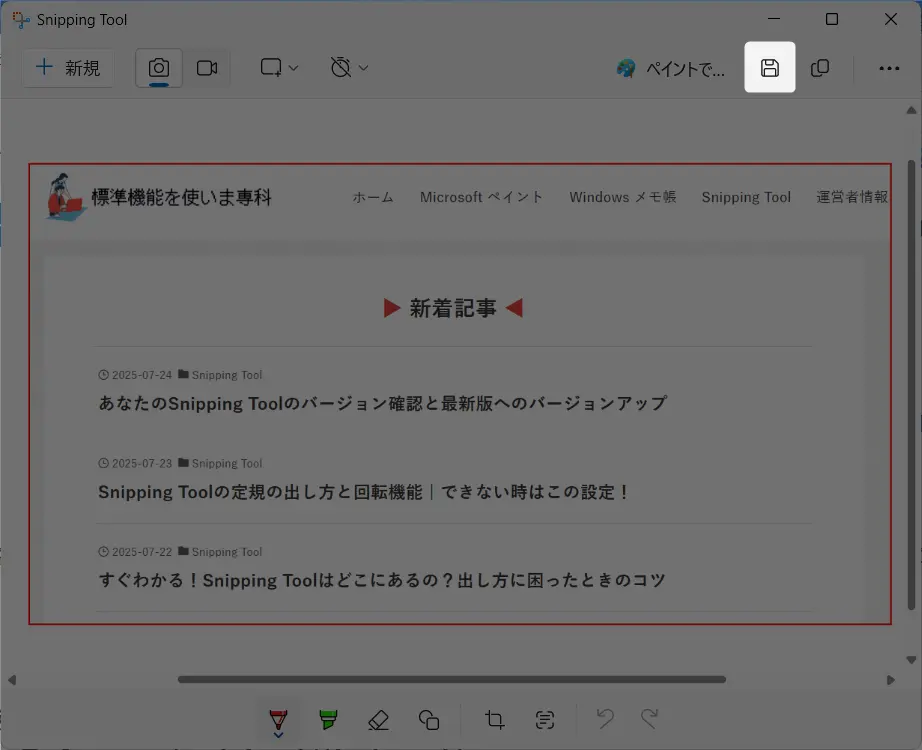922x750 pixels.
Task: Click Microsoft ペイント nav item
Action: click(x=481, y=197)
